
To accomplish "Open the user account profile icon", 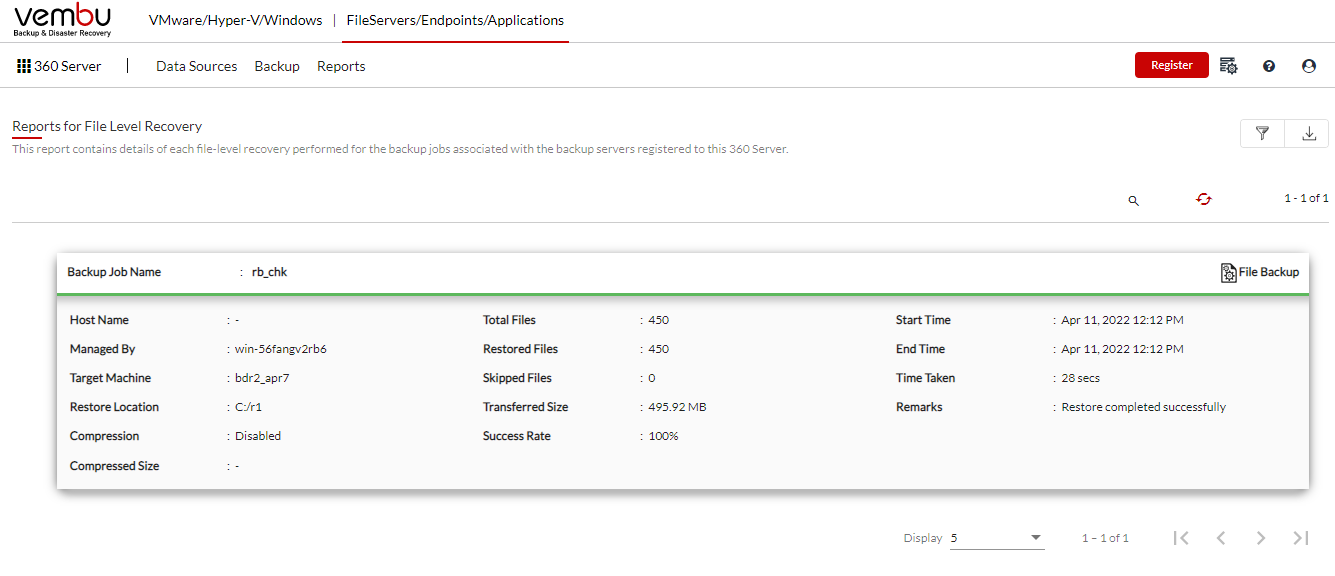I will click(x=1309, y=66).
